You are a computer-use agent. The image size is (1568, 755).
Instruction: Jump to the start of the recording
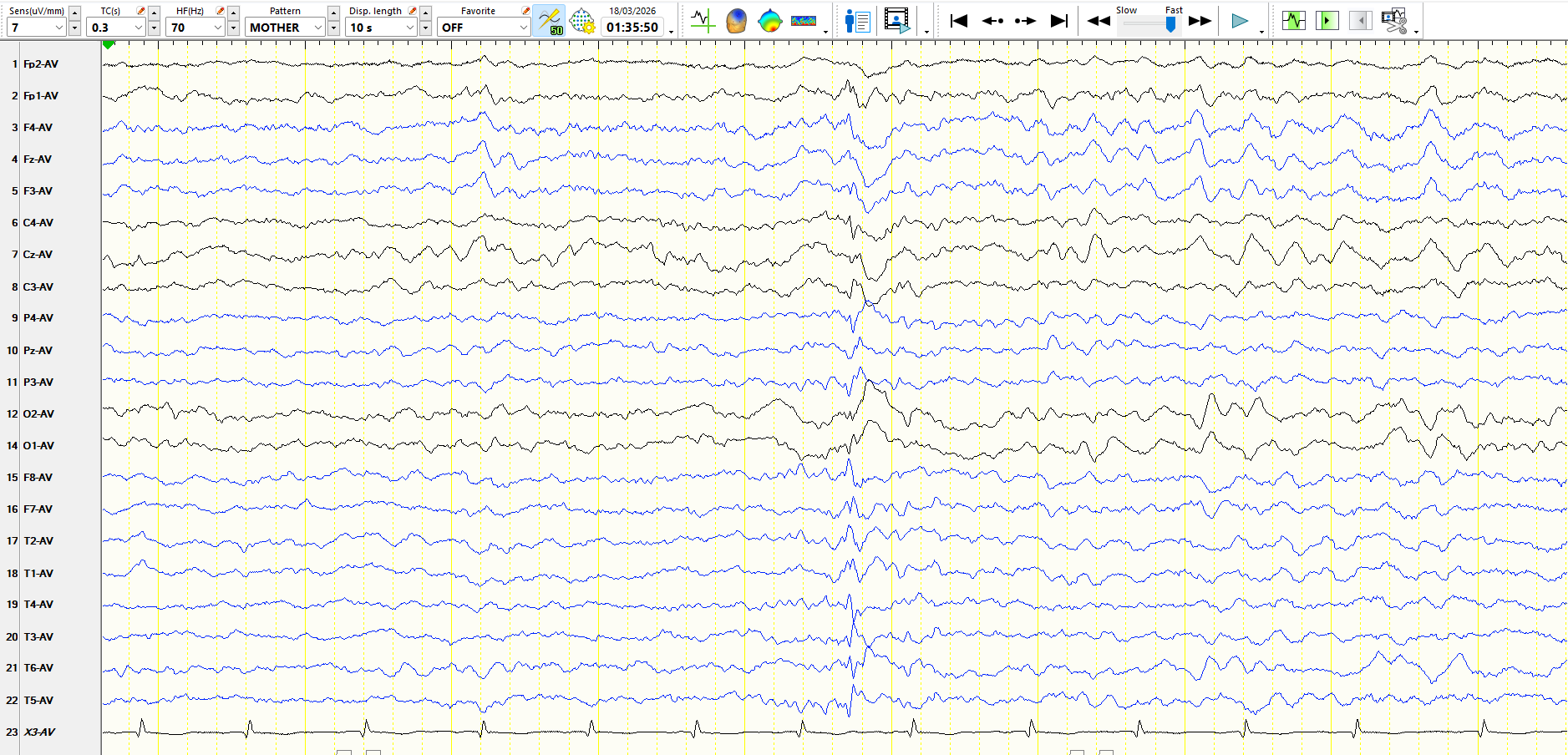(x=959, y=21)
